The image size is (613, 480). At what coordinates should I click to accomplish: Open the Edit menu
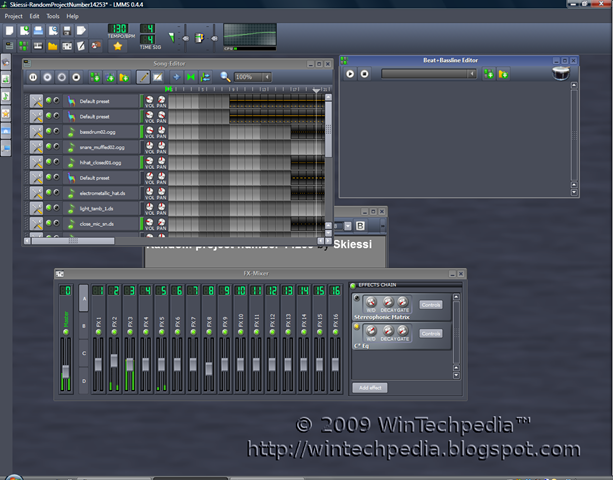34,16
